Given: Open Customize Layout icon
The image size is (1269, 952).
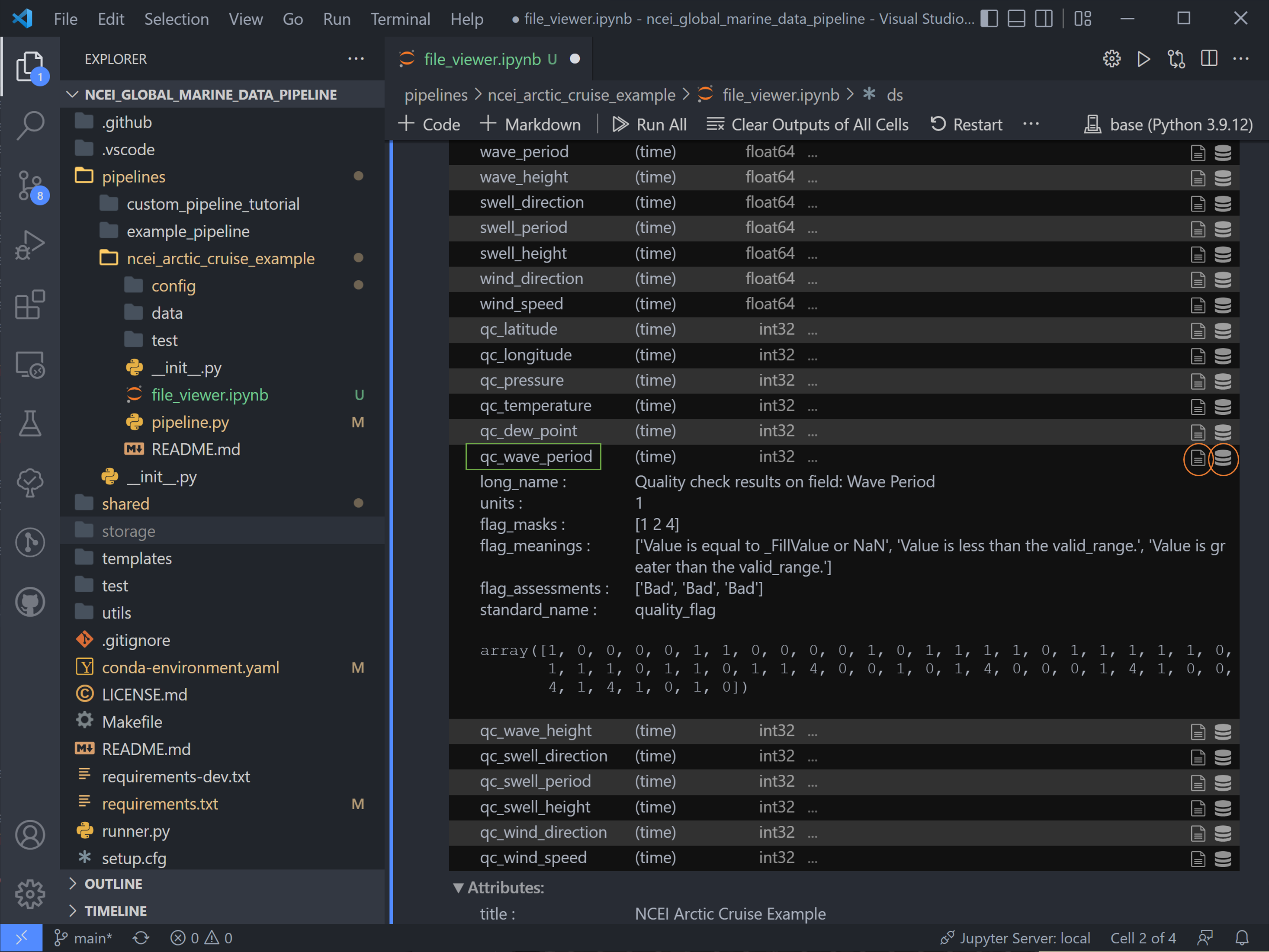Looking at the screenshot, I should pyautogui.click(x=1083, y=18).
